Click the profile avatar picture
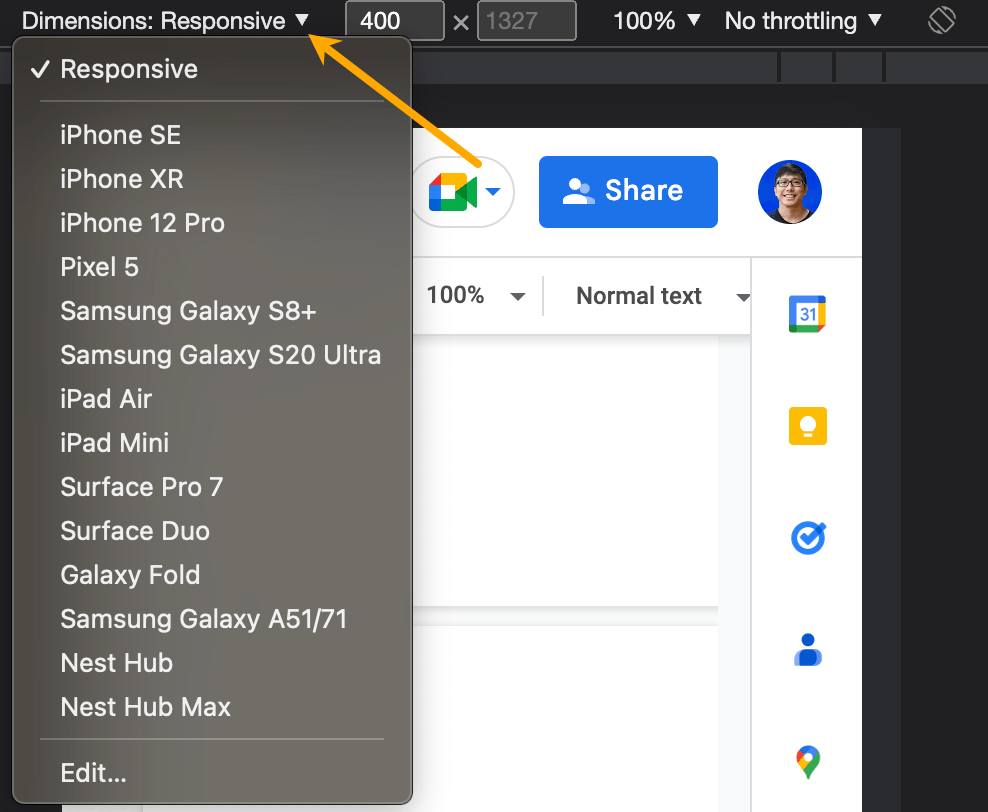The width and height of the screenshot is (988, 812). 789,190
